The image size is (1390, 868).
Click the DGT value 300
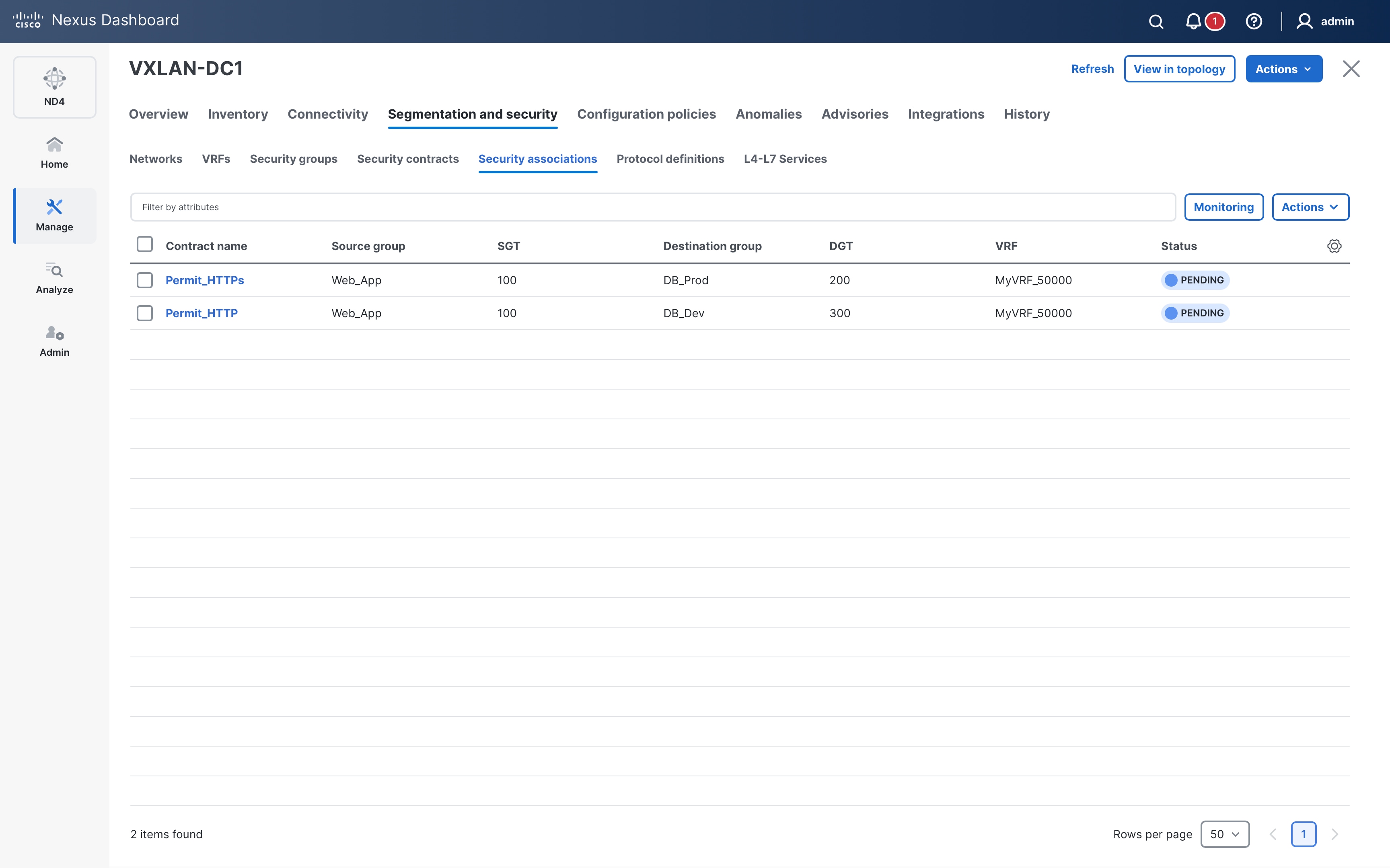[x=839, y=313]
